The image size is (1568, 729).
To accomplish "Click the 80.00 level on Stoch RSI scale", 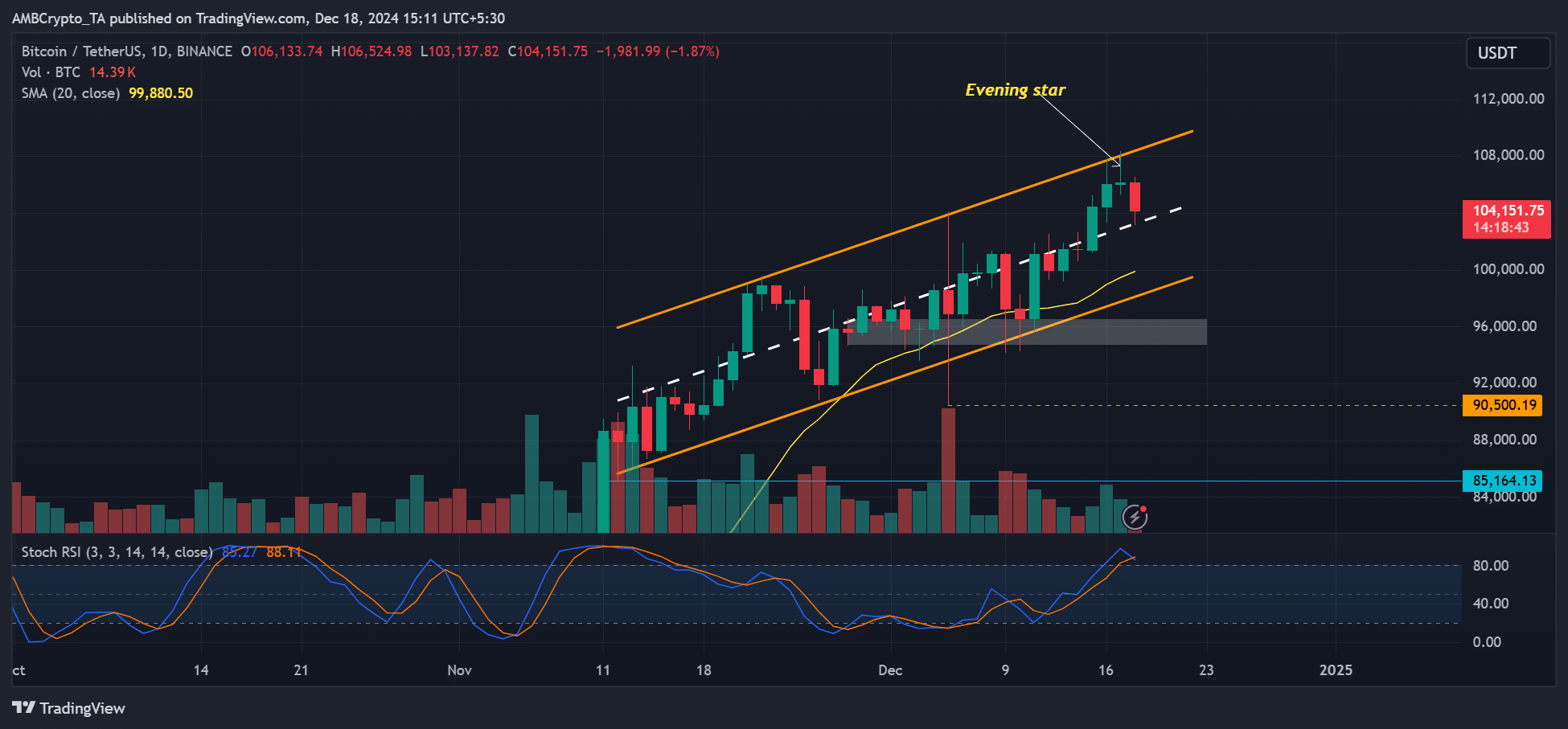I will point(1490,566).
